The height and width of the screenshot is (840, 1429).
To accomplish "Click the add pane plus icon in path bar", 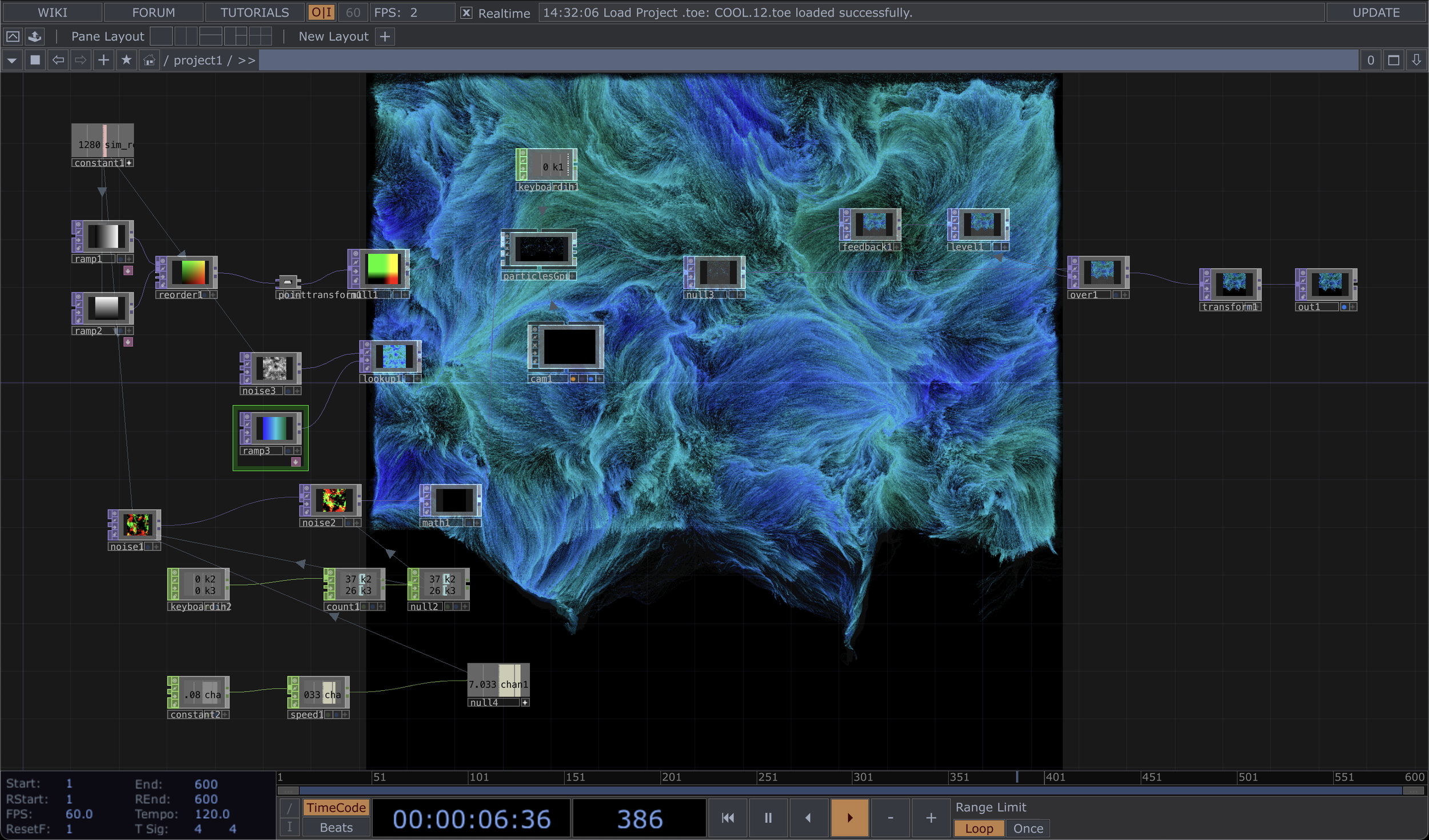I will [x=103, y=60].
